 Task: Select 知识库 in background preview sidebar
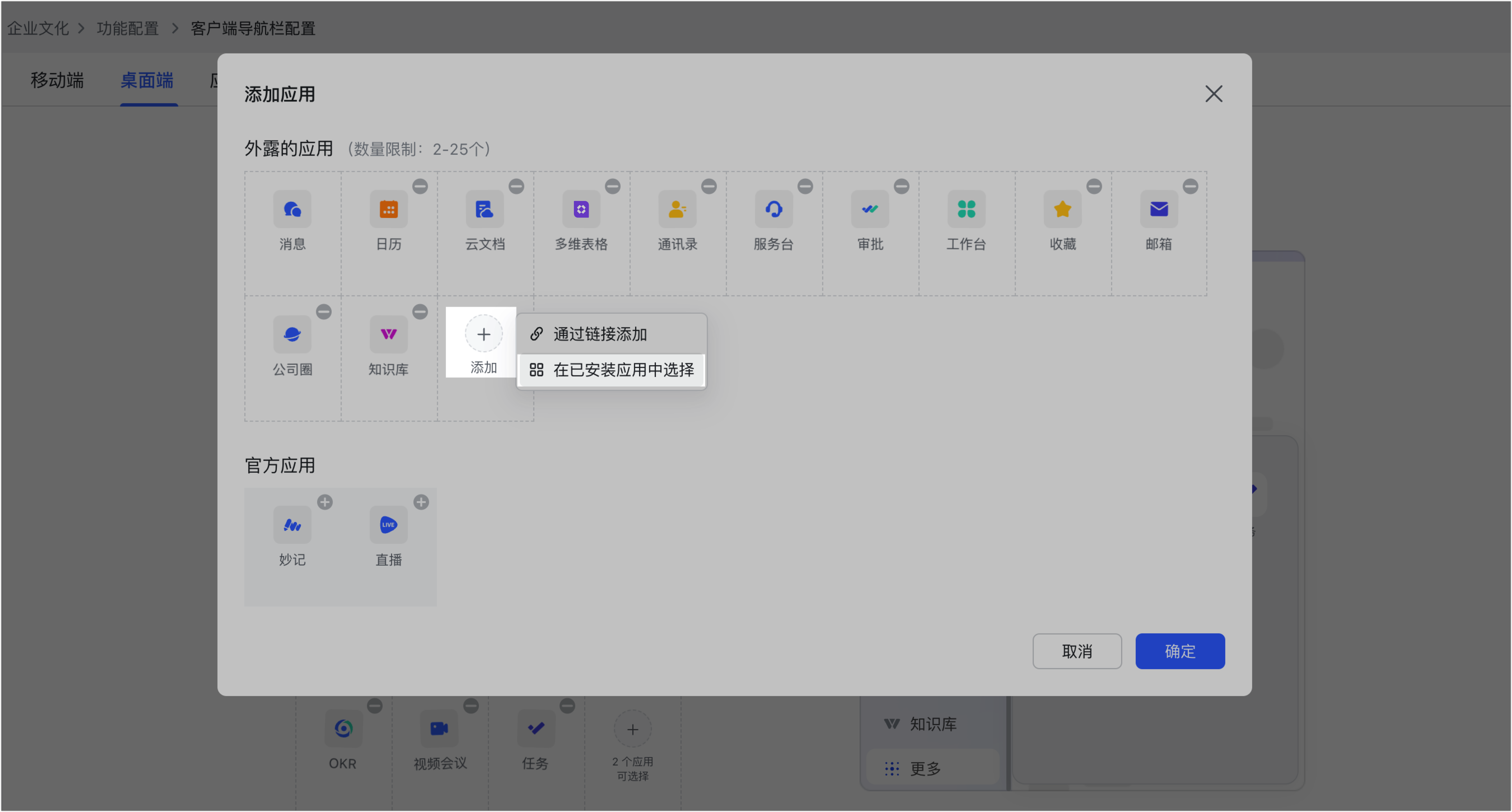933,724
